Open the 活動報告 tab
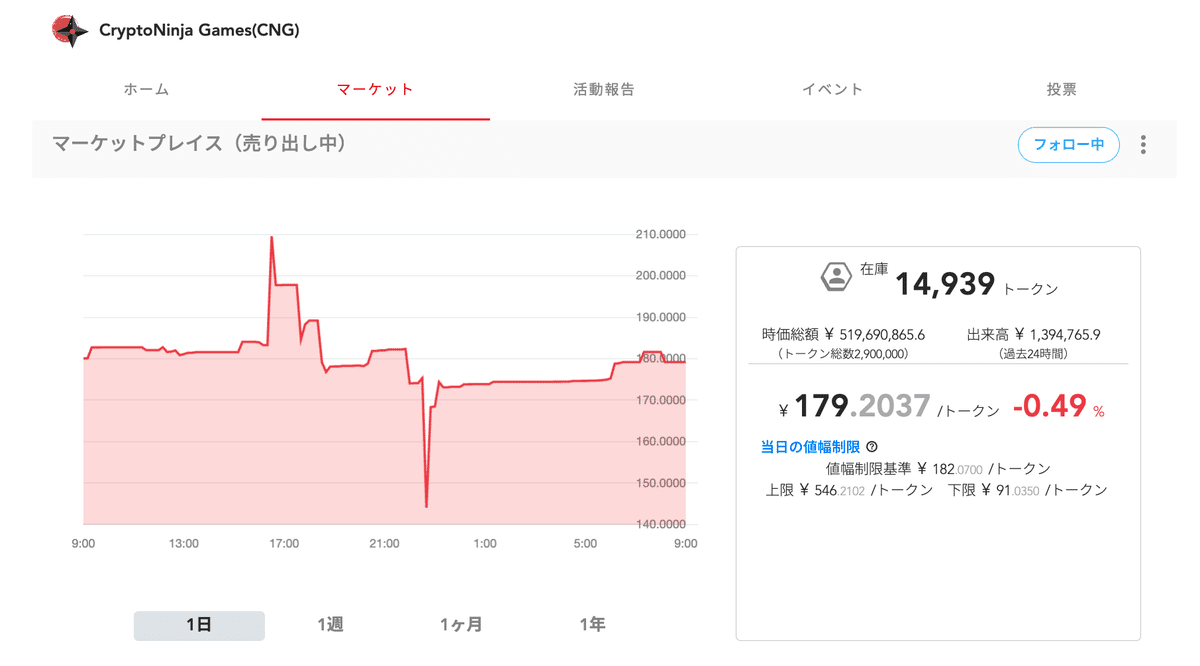 [604, 89]
